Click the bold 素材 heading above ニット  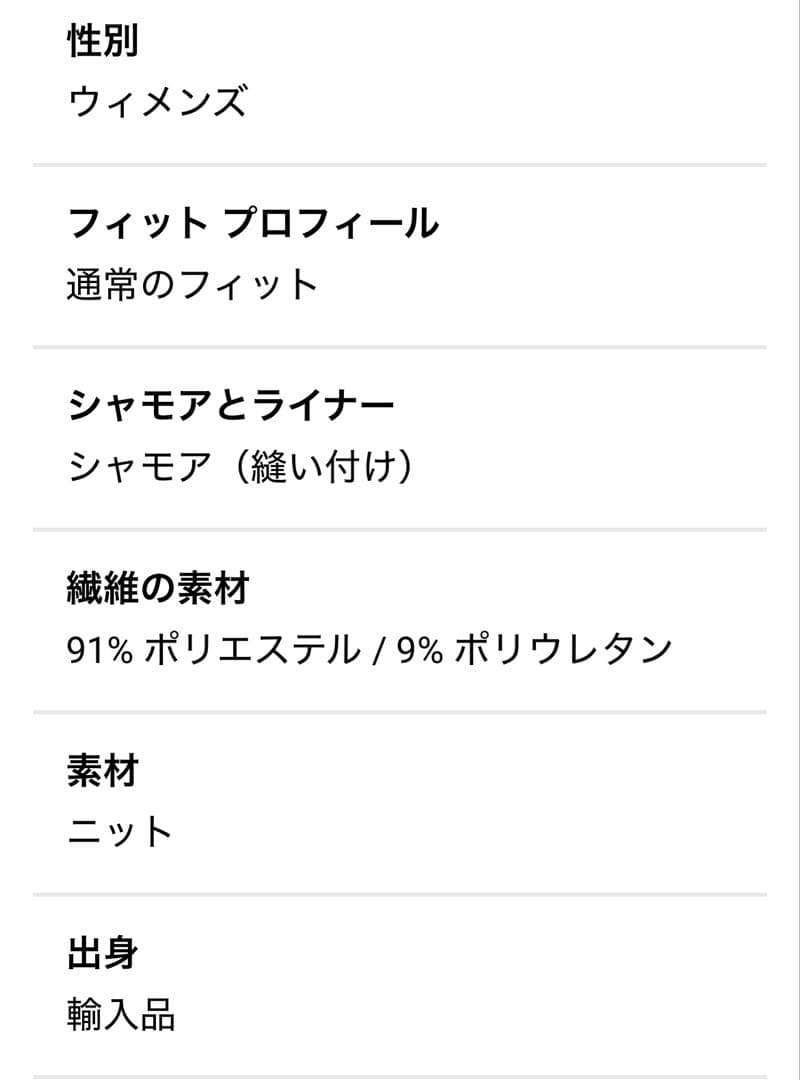pyautogui.click(x=102, y=771)
